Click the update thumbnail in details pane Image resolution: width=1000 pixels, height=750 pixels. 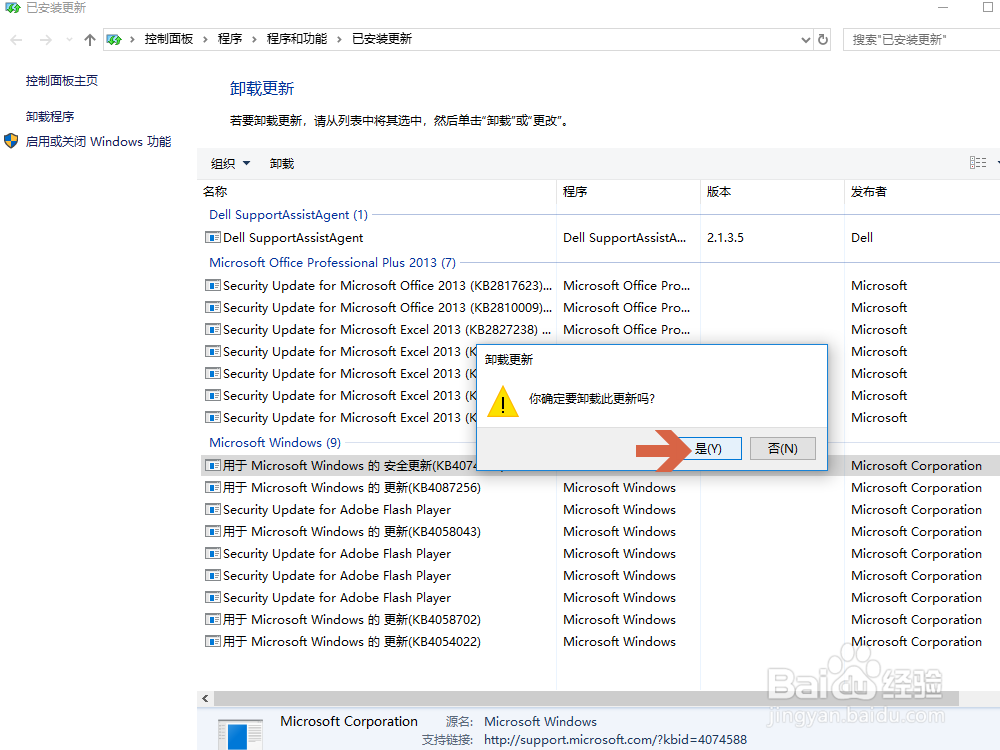click(240, 734)
